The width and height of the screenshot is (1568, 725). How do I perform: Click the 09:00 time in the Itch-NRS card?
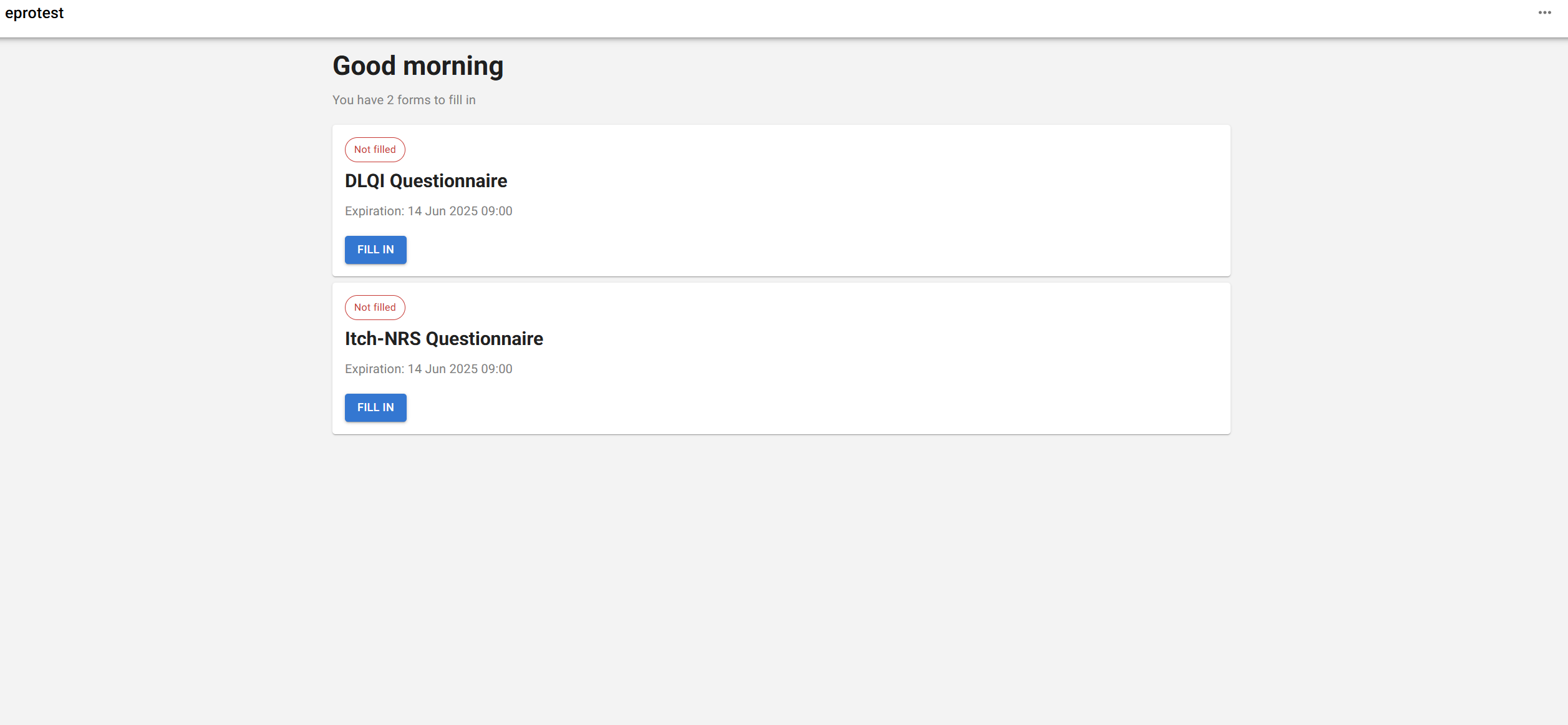pos(496,369)
